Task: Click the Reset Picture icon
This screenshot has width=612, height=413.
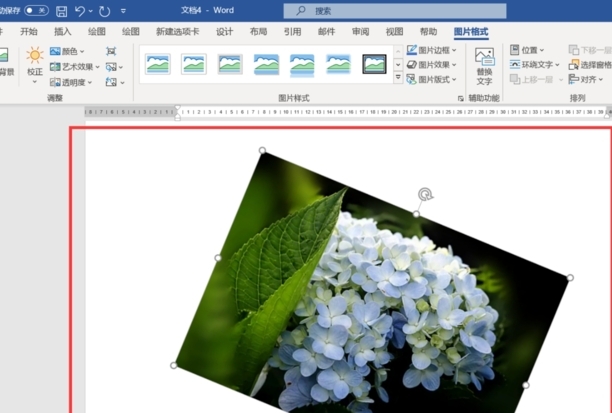Action: pyautogui.click(x=111, y=82)
